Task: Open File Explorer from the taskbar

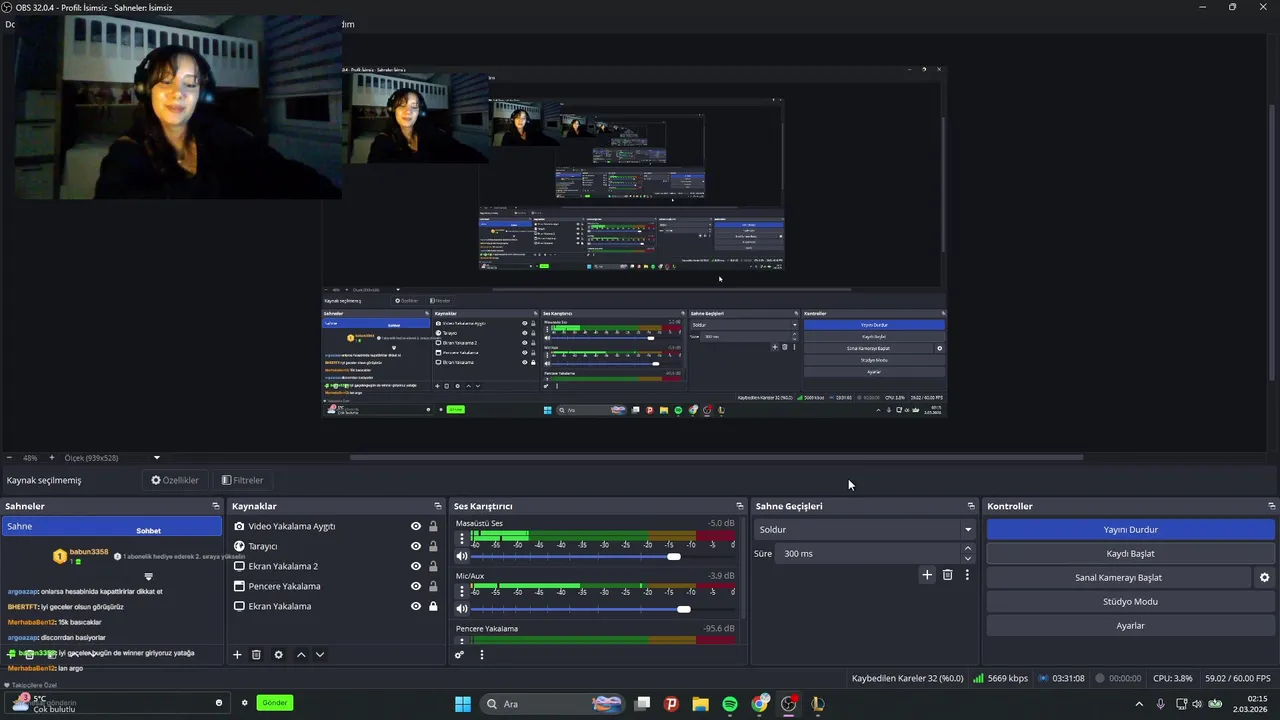Action: (700, 704)
